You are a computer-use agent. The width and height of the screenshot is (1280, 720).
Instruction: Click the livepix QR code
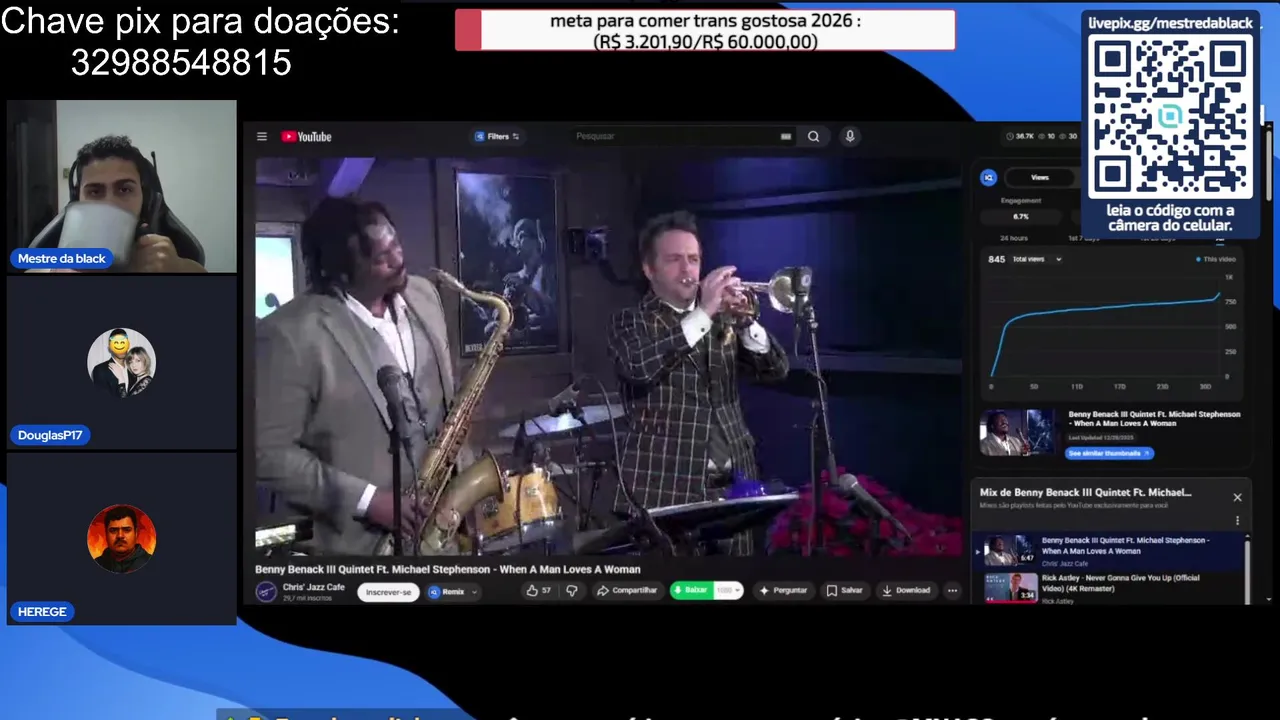coord(1170,119)
